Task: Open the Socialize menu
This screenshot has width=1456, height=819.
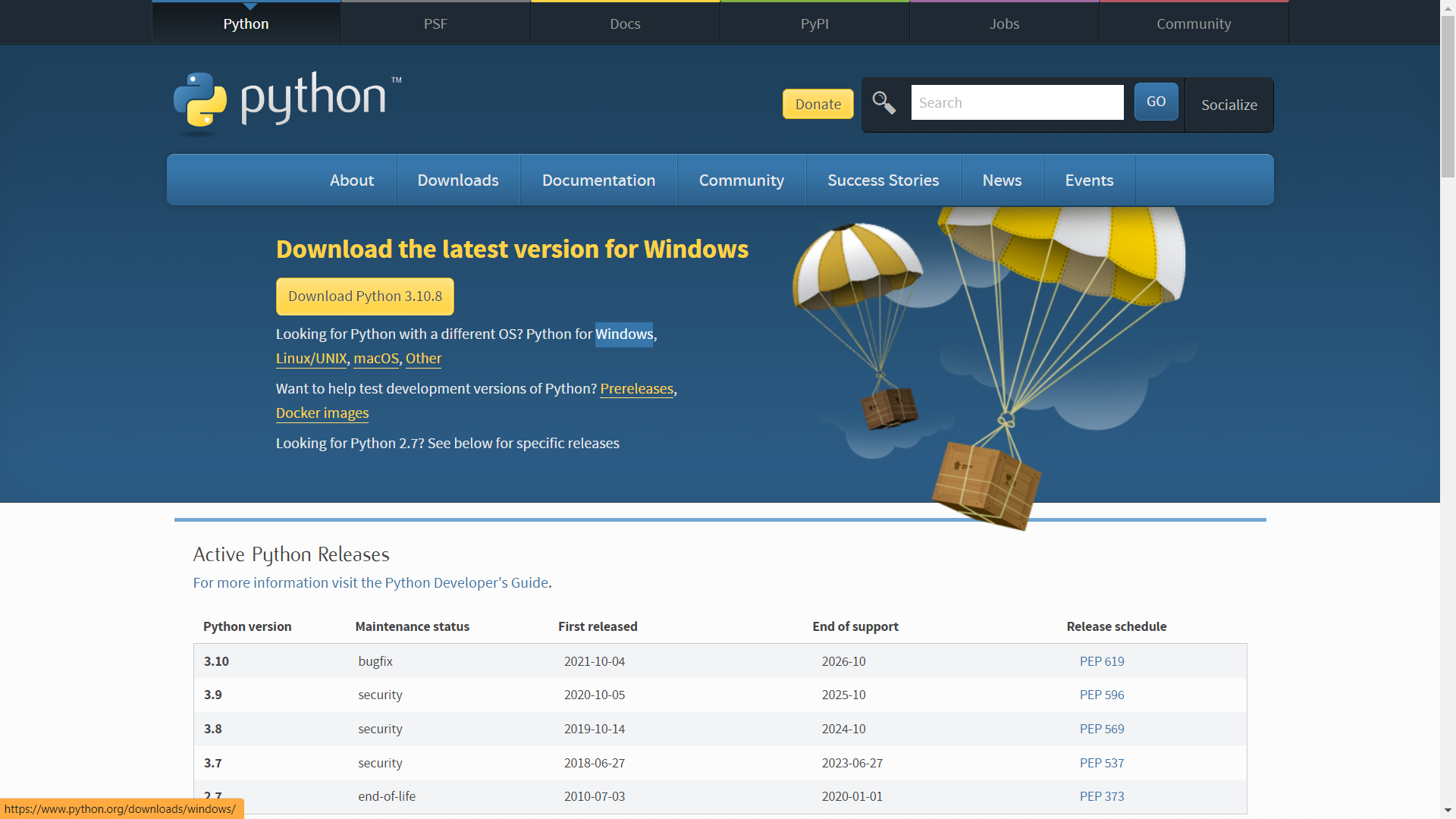Action: 1228,105
